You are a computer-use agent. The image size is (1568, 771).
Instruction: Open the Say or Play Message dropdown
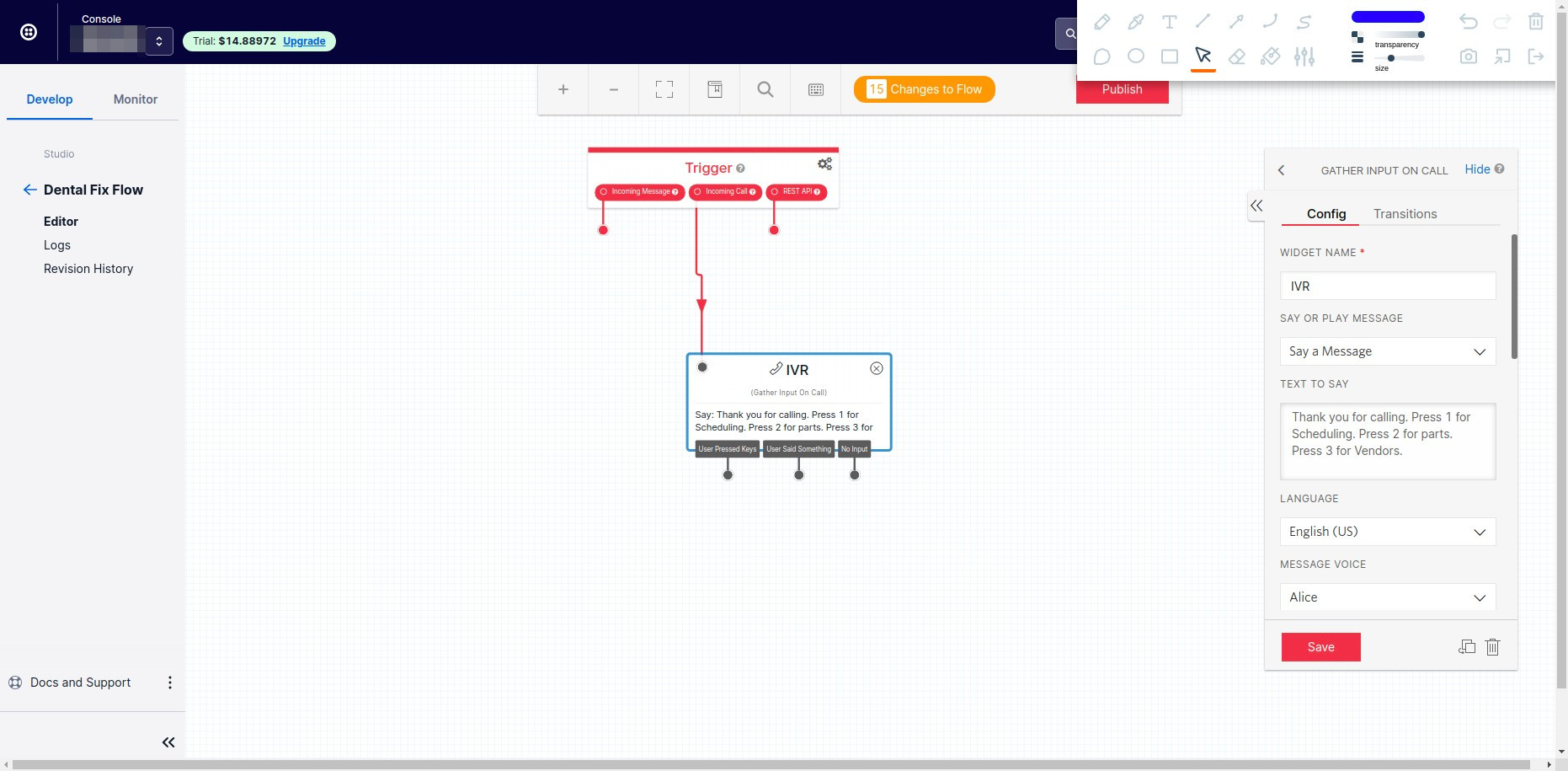[x=1388, y=351]
